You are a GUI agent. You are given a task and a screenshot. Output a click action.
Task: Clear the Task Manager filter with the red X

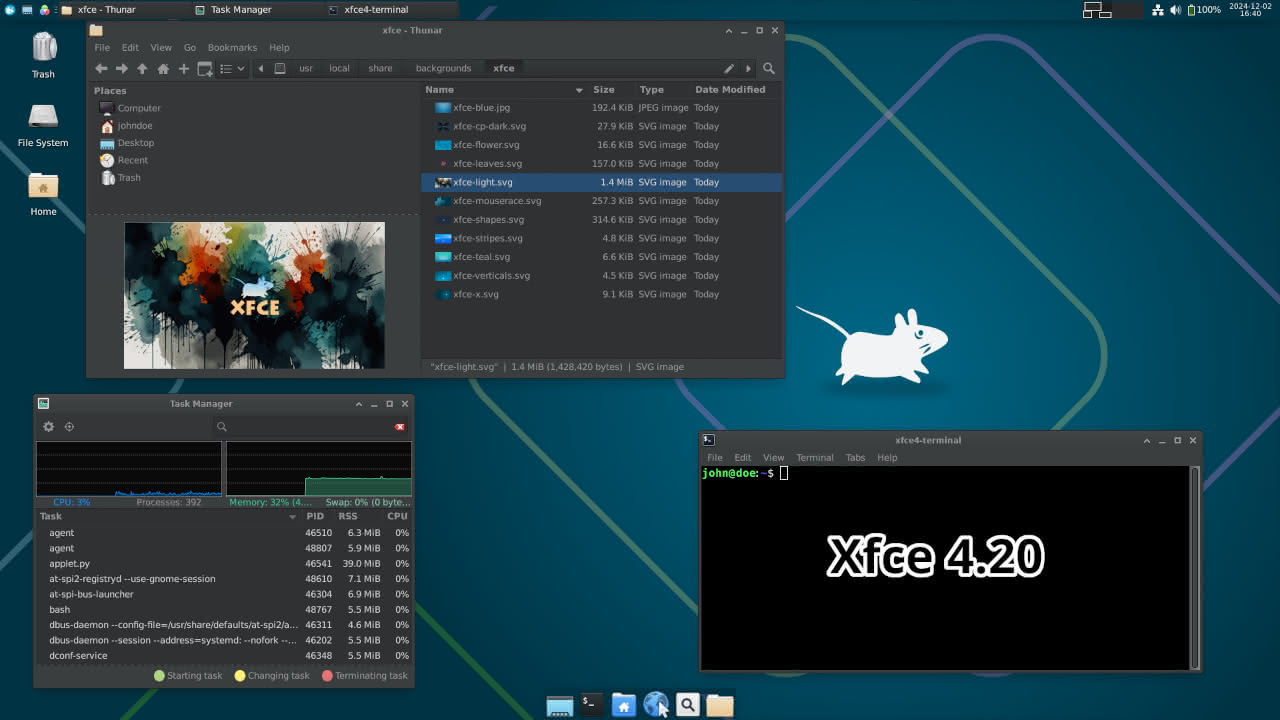pyautogui.click(x=399, y=426)
